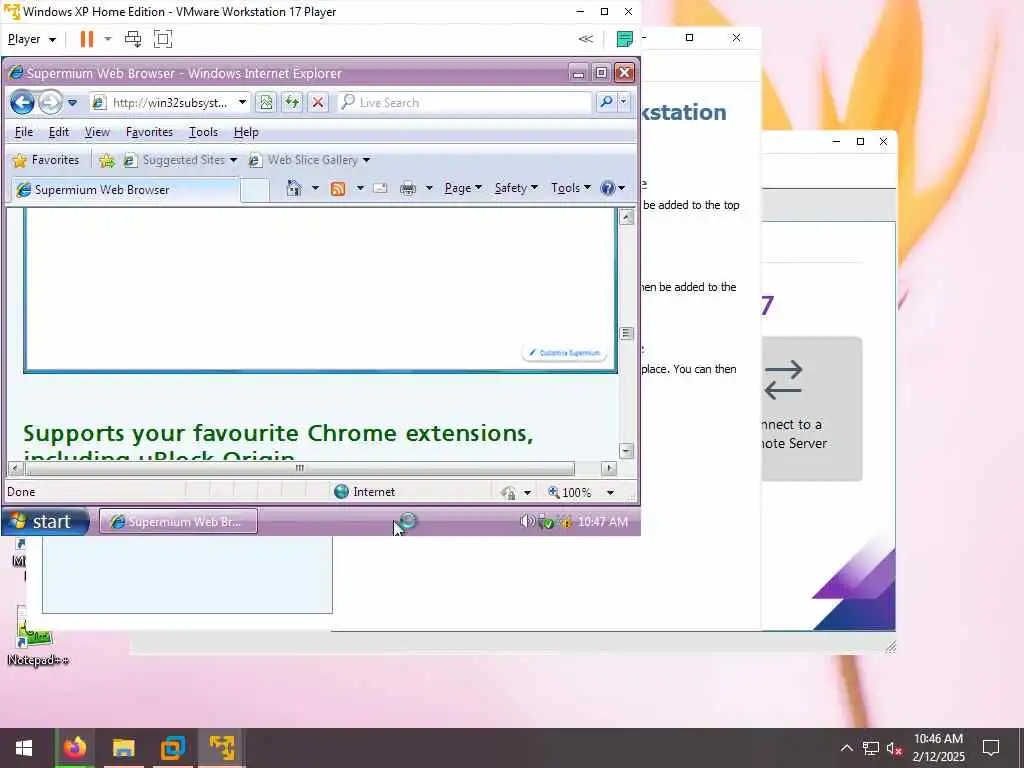Pause the virtual machine in VMware Player
This screenshot has width=1024, height=768.
pos(86,39)
